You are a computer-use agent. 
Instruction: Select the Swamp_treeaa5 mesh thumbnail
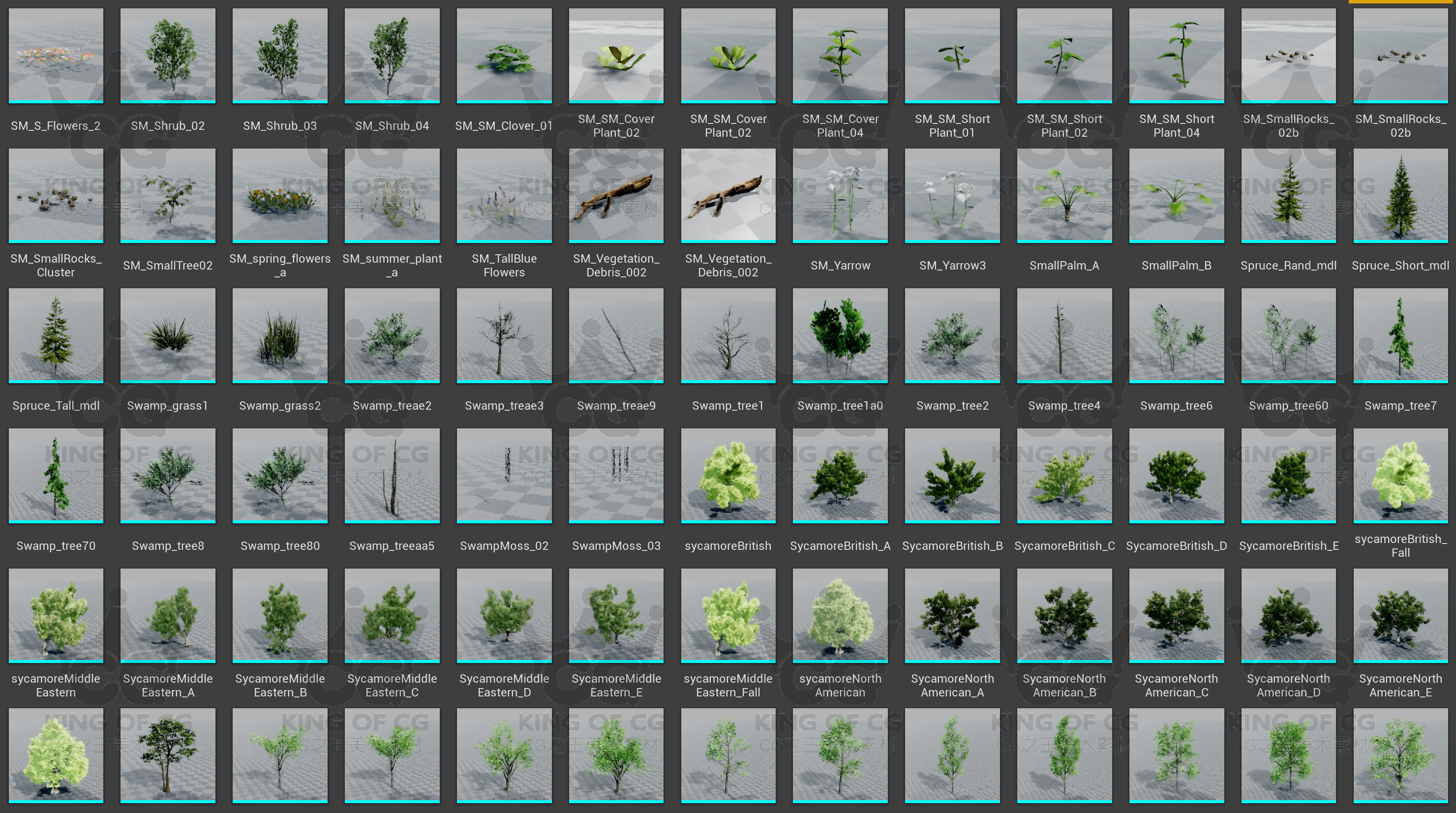pyautogui.click(x=392, y=476)
